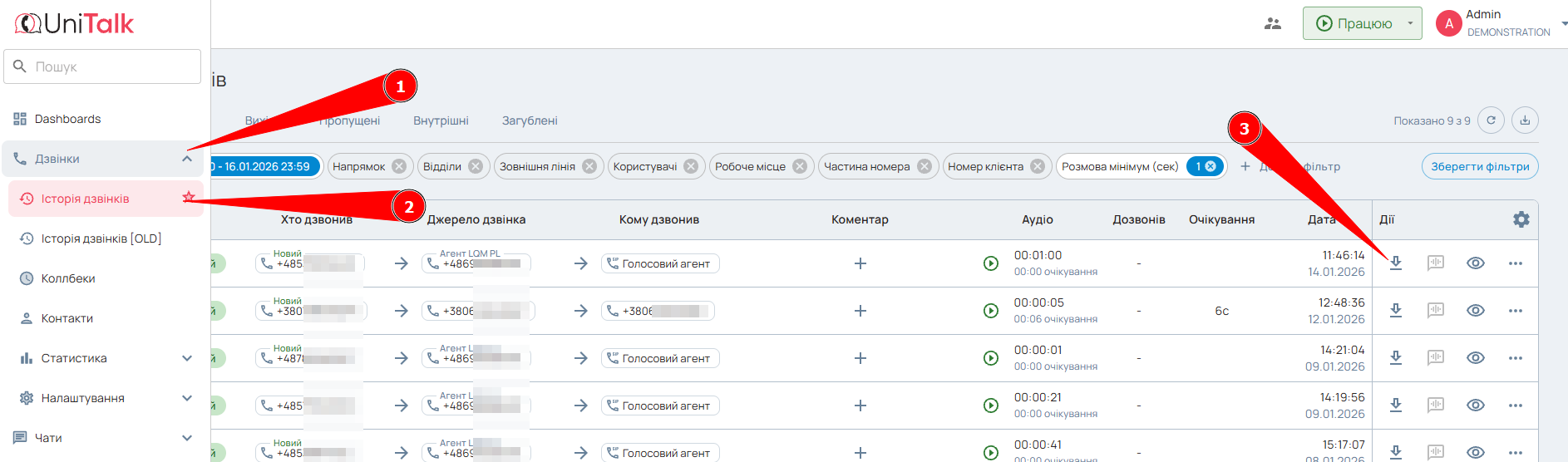This screenshot has width=1568, height=462.
Task: Switch to the Загублені tab
Action: click(x=530, y=120)
